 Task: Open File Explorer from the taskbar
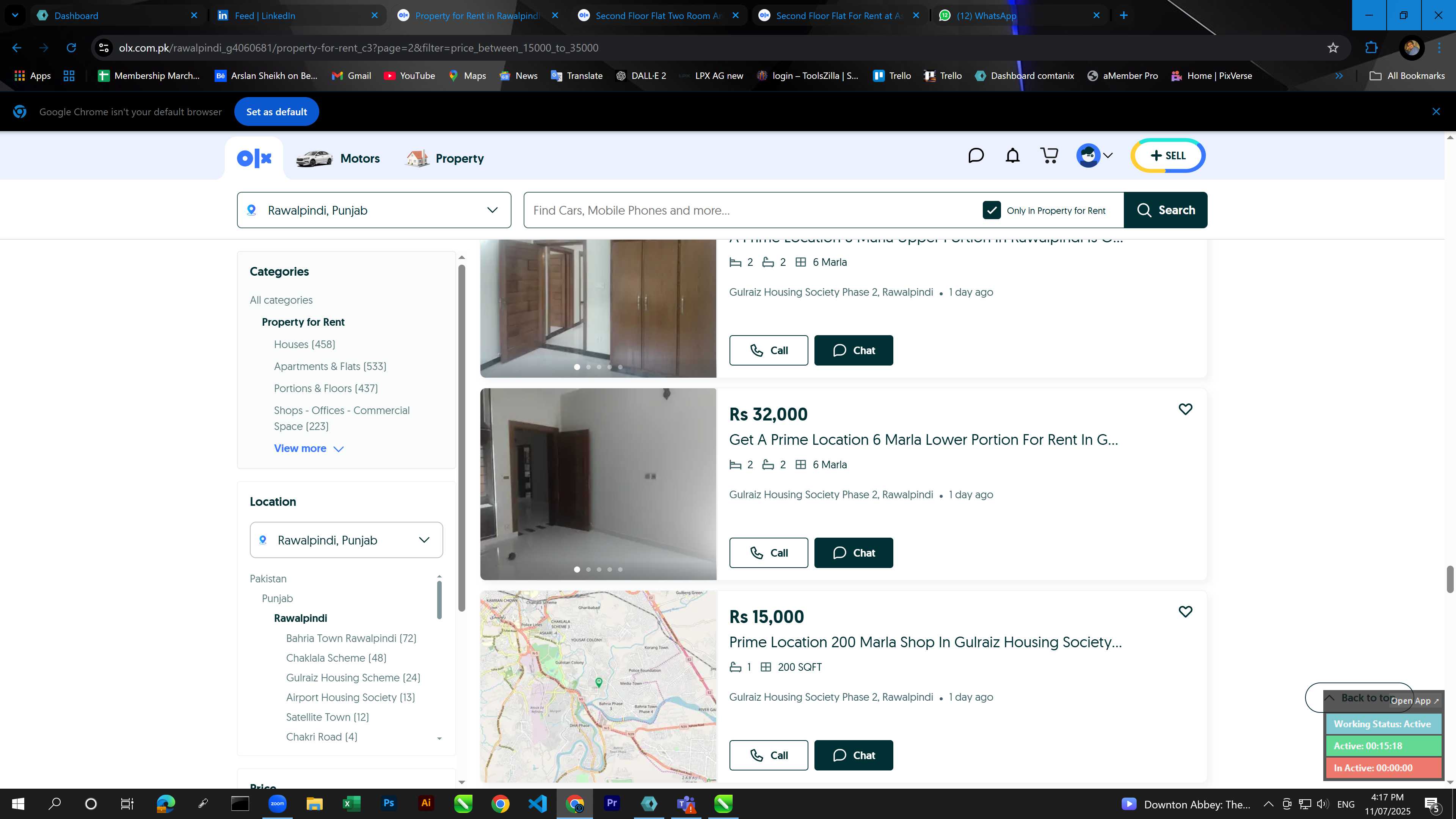point(314,803)
